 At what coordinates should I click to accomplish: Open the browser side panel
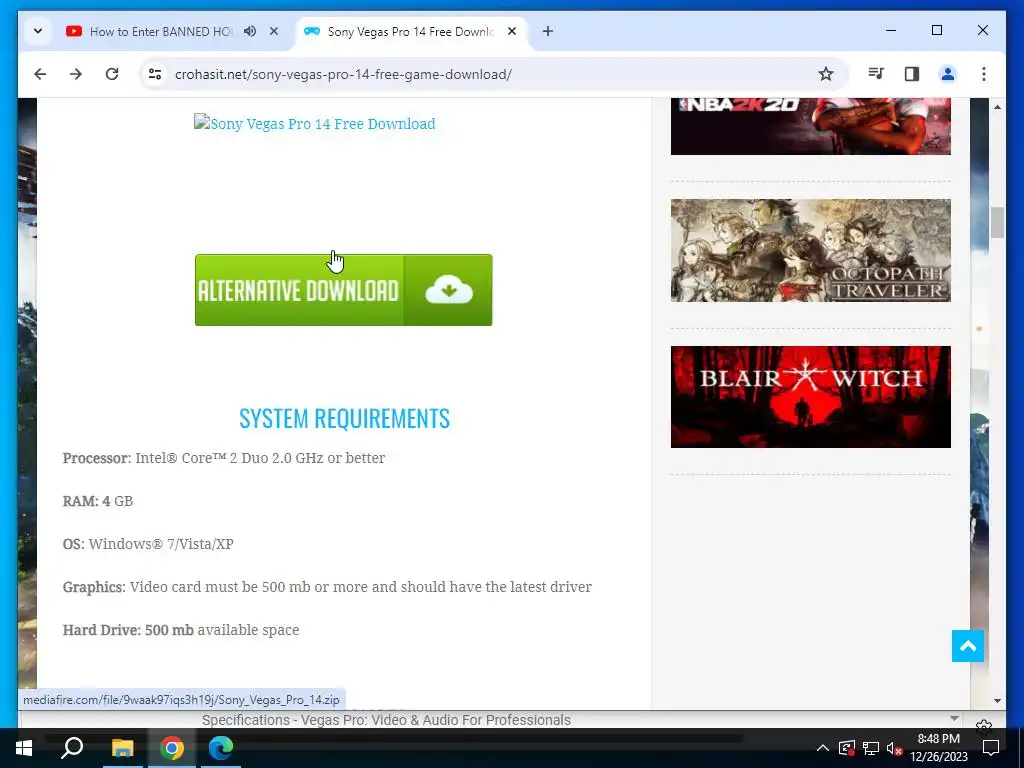coord(912,74)
